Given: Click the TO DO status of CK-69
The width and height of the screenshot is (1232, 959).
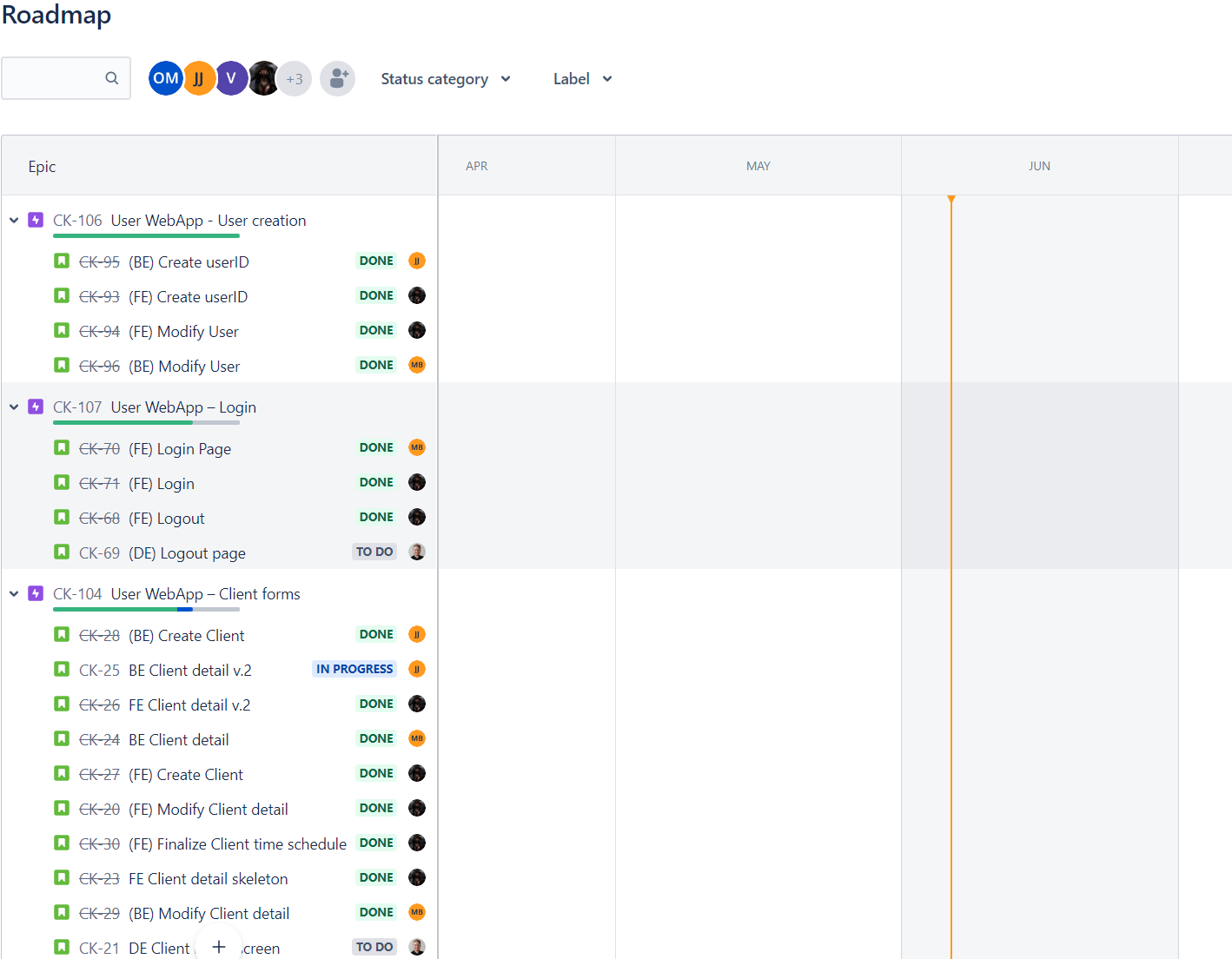Looking at the screenshot, I should pos(374,552).
